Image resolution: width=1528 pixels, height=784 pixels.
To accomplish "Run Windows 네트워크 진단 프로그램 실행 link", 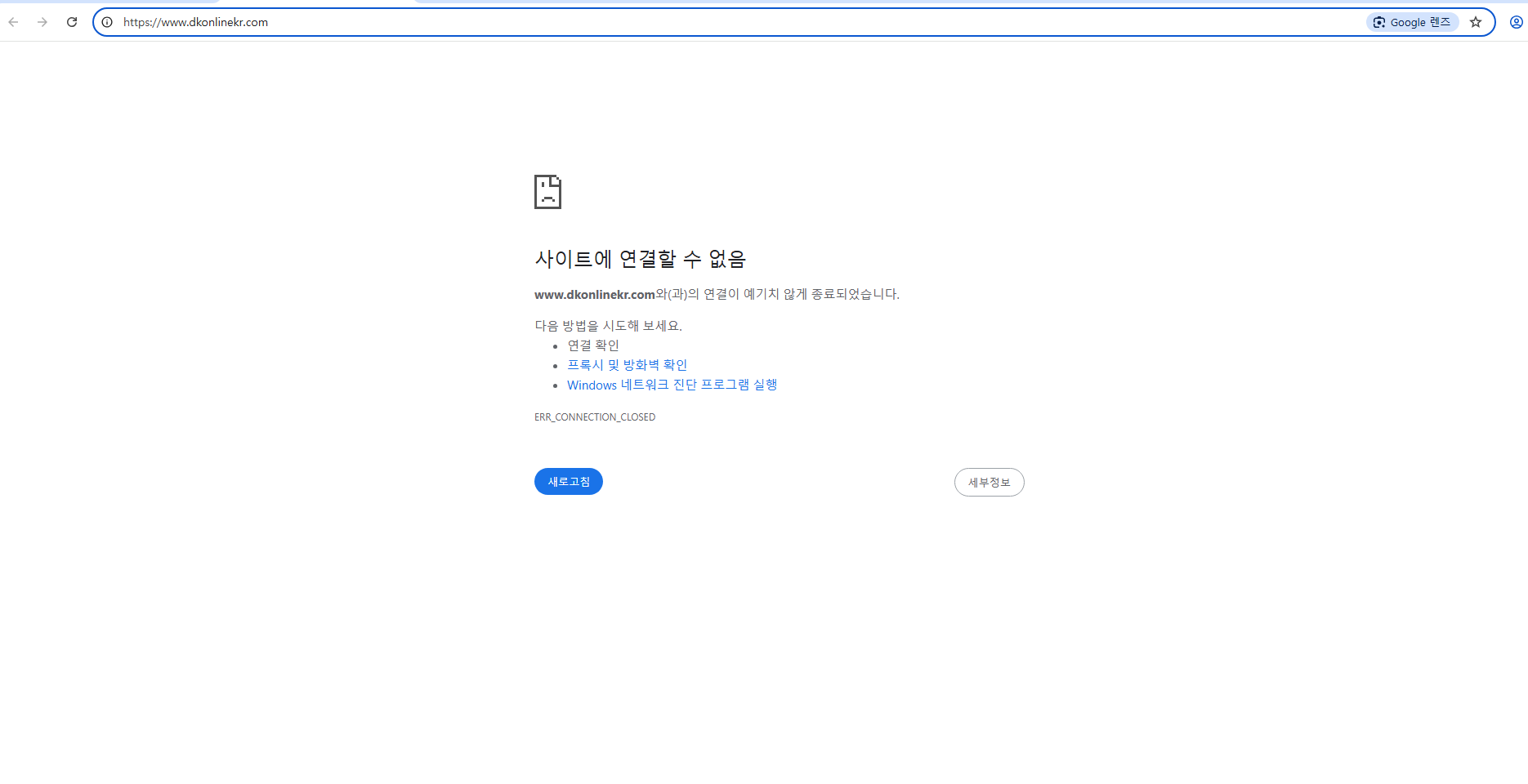I will click(672, 385).
